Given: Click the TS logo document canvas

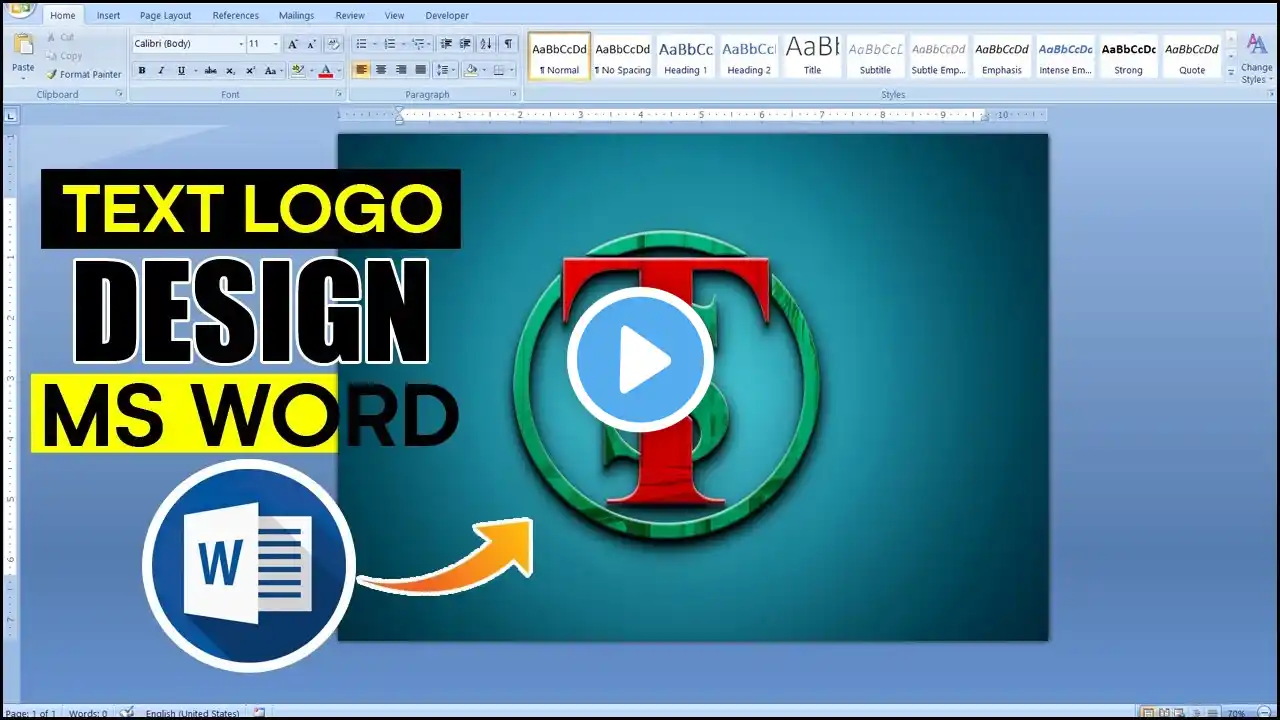Looking at the screenshot, I should pos(693,387).
